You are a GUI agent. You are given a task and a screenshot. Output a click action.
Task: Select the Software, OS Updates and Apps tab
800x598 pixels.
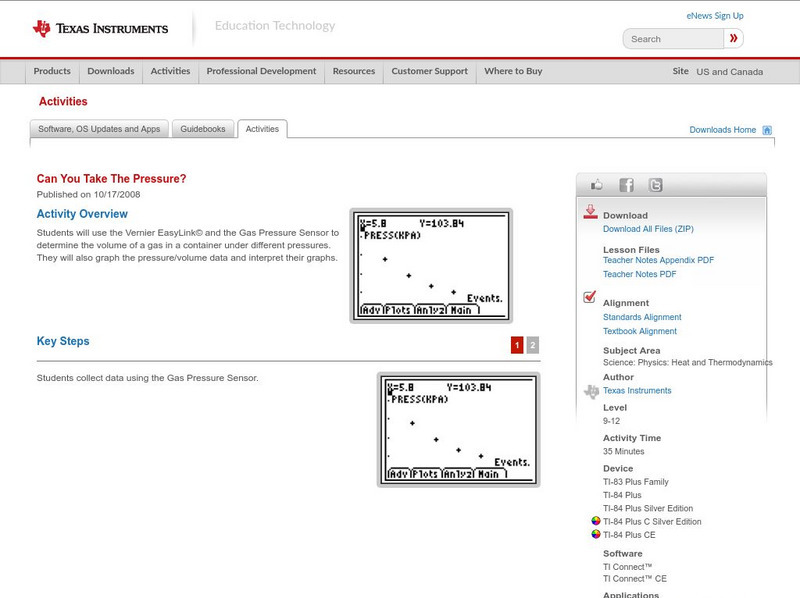coord(99,129)
